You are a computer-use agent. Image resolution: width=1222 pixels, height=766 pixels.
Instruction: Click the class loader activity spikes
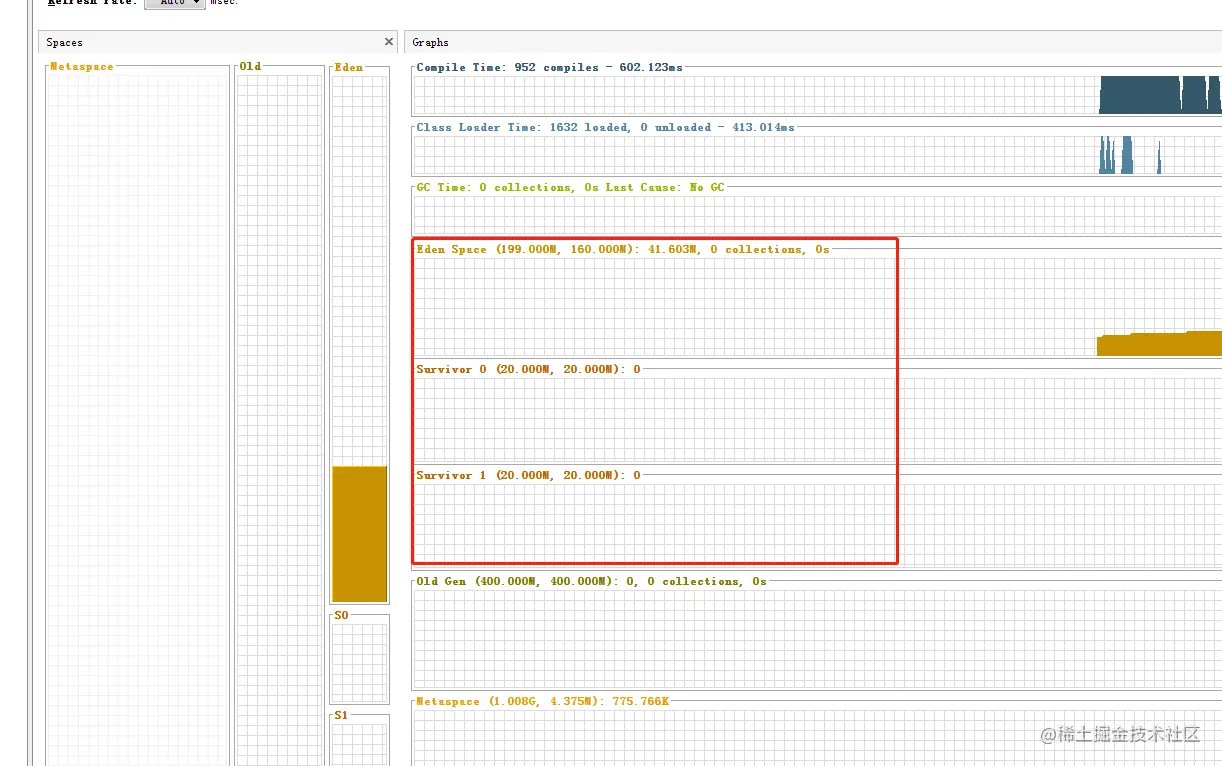click(x=1130, y=155)
